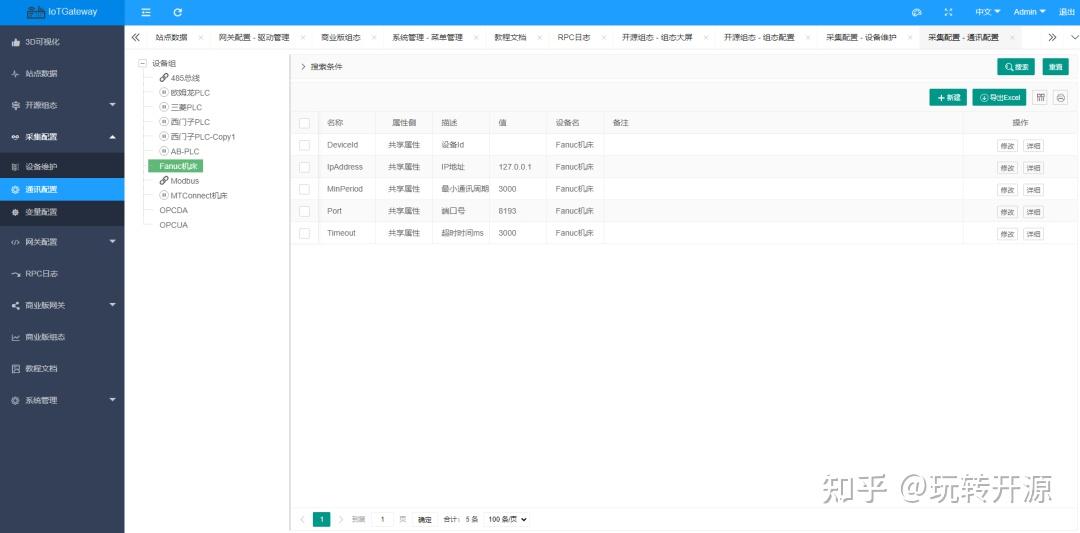This screenshot has width=1080, height=533.
Task: Close the 采集配置 - 通讯配置 tab
Action: click(x=1012, y=37)
